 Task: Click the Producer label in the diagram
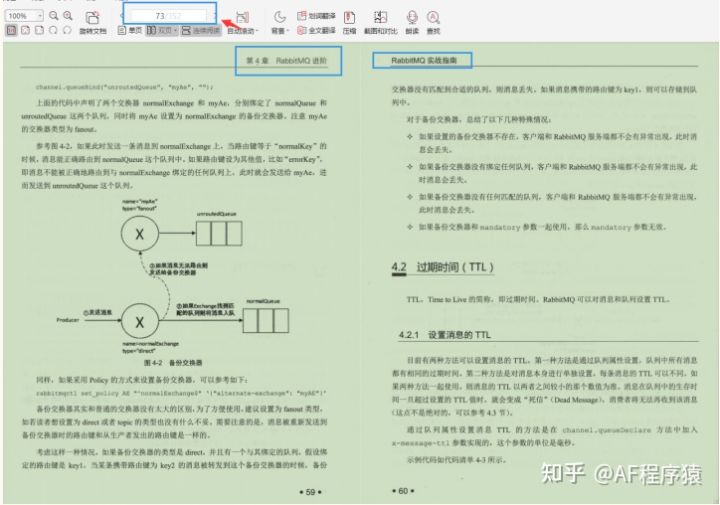point(68,320)
